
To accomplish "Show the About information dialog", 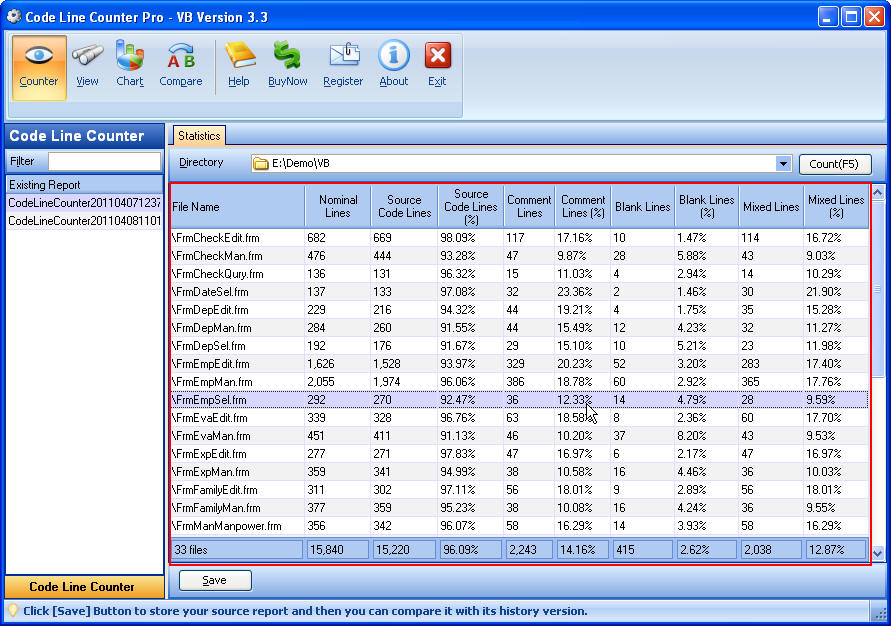I will click(393, 67).
